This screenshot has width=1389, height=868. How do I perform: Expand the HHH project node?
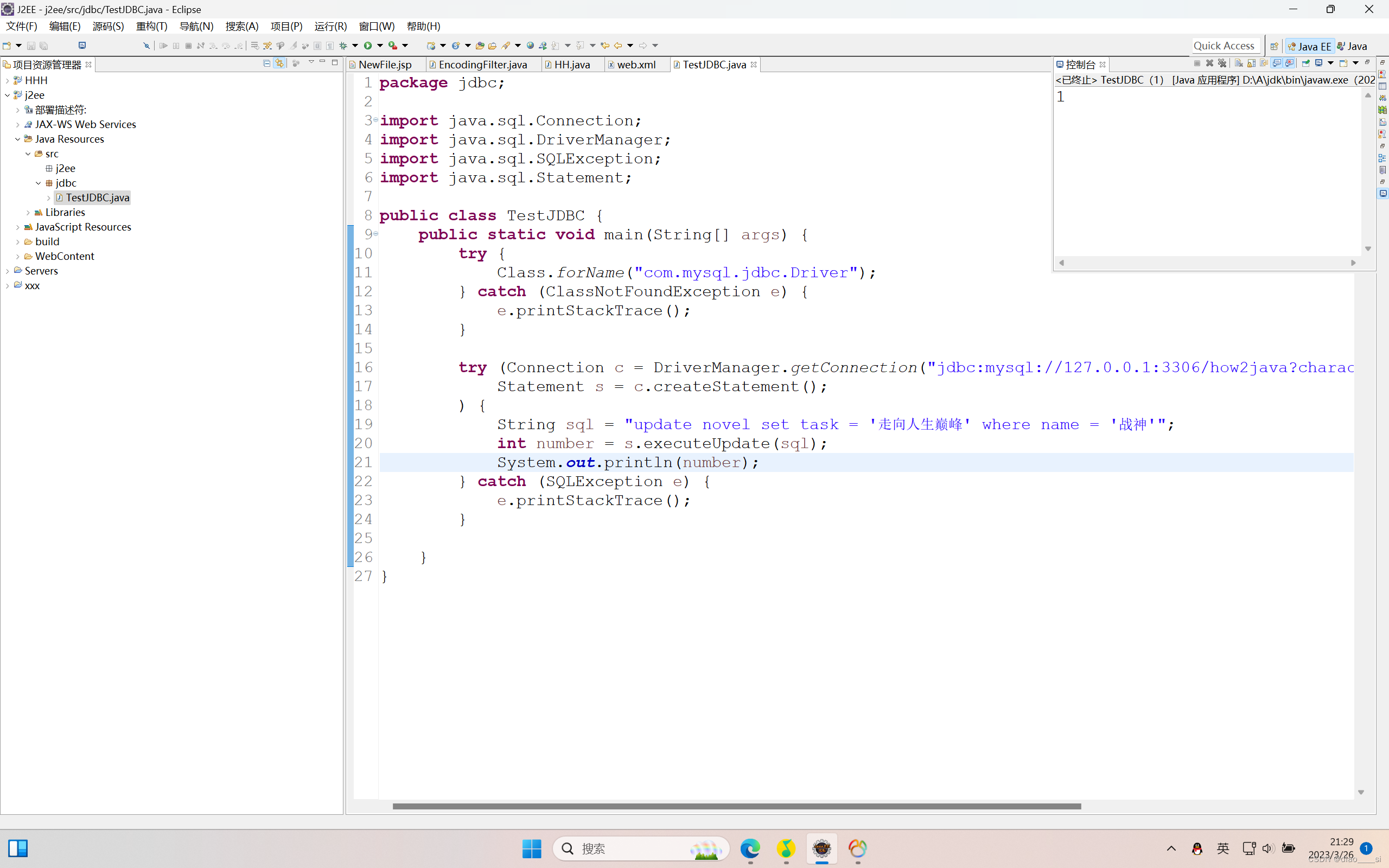(7, 81)
